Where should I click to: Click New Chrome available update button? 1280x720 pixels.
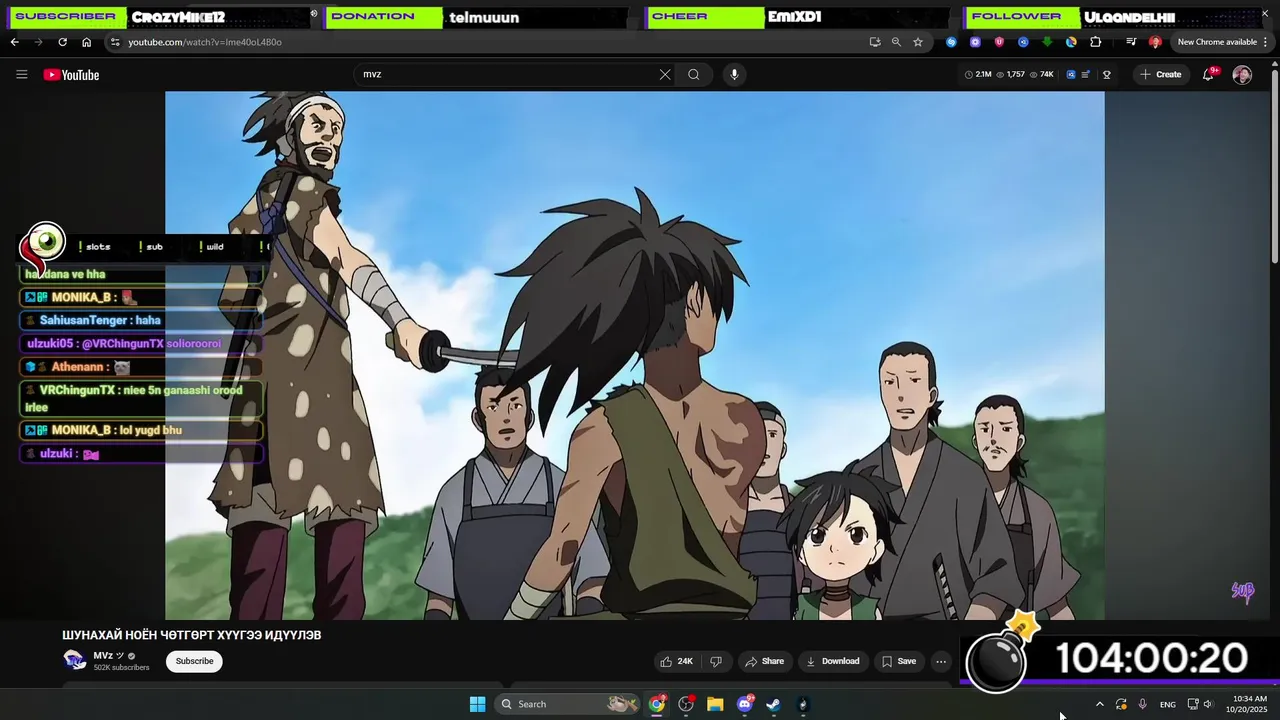pyautogui.click(x=1217, y=42)
